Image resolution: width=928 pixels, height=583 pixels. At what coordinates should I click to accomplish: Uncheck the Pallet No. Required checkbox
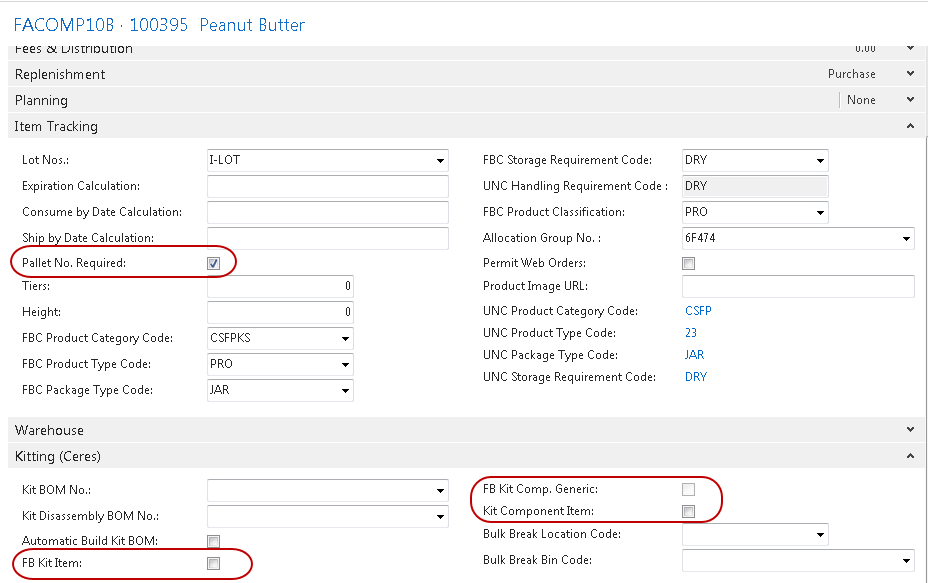[213, 264]
